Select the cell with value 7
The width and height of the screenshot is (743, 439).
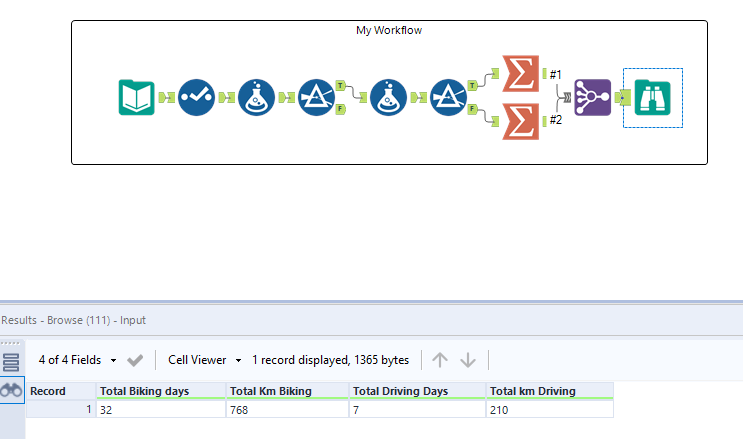417,410
